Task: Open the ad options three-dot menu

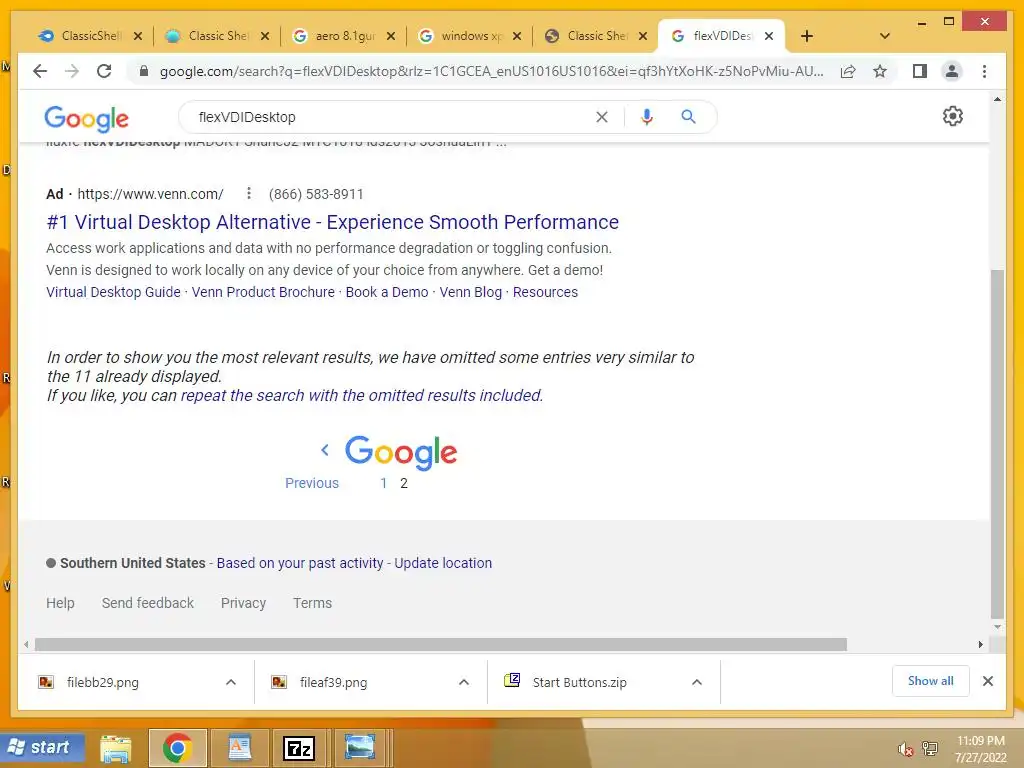Action: pyautogui.click(x=248, y=193)
